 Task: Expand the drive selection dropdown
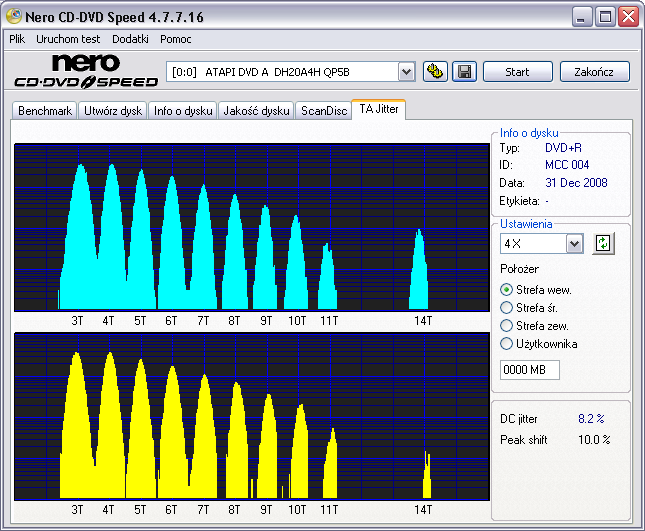pos(406,72)
